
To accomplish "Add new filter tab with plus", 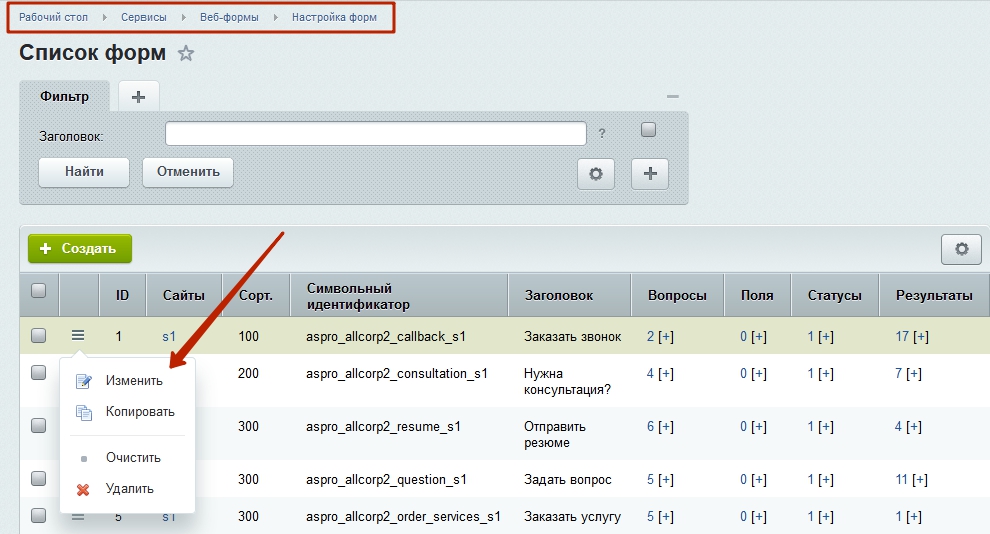I will [x=138, y=97].
